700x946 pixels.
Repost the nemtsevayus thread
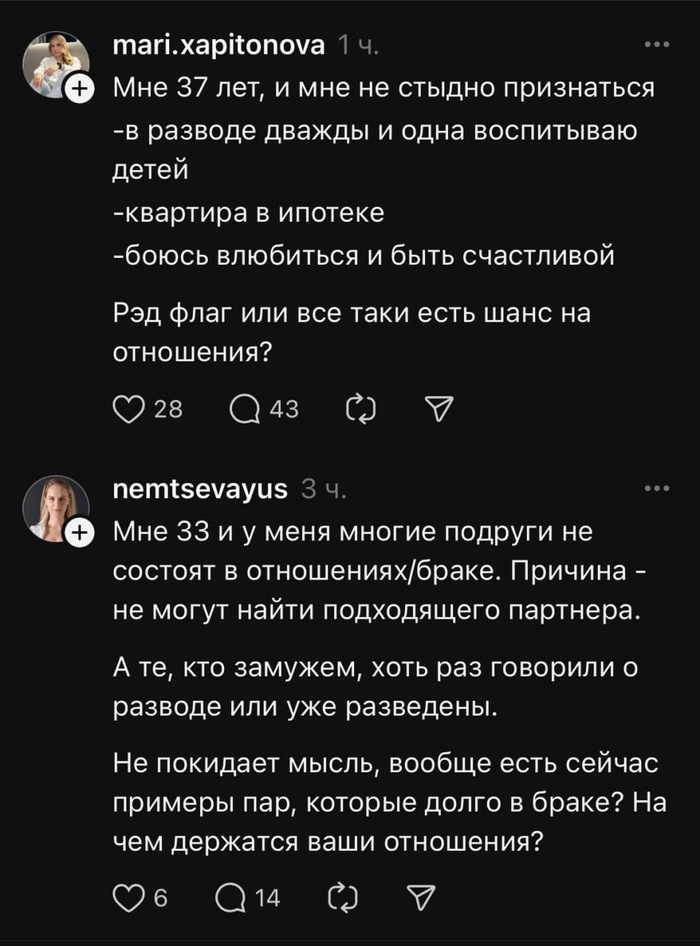pyautogui.click(x=341, y=897)
